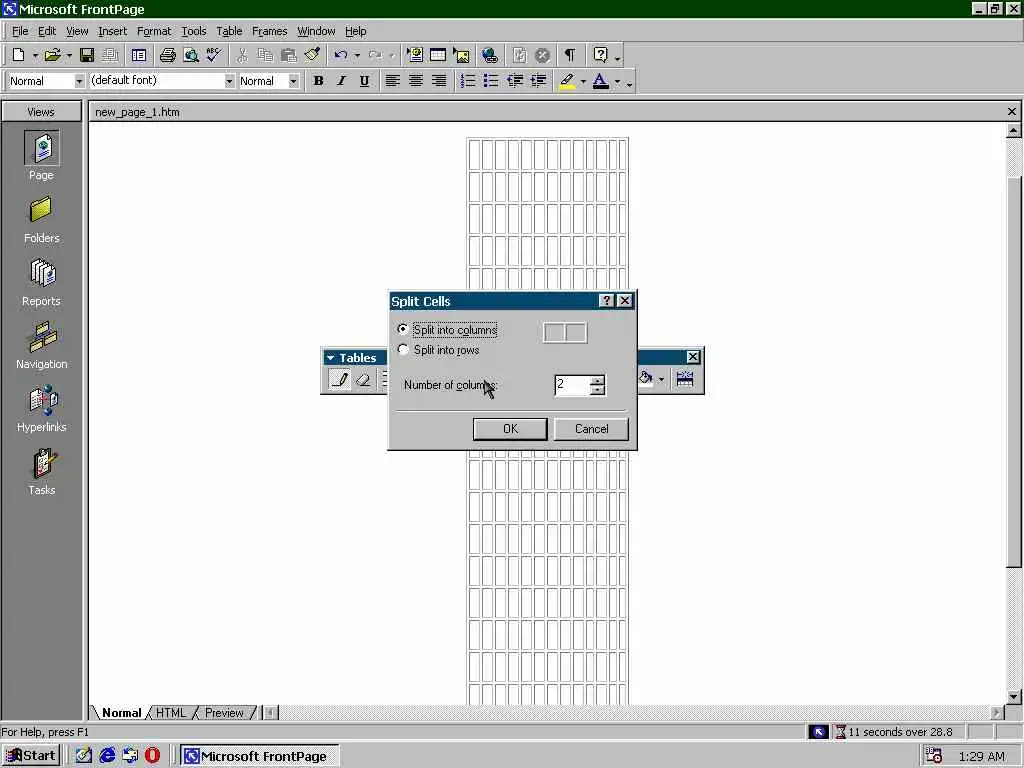
Task: Click the Undo arrow icon
Action: coord(340,56)
